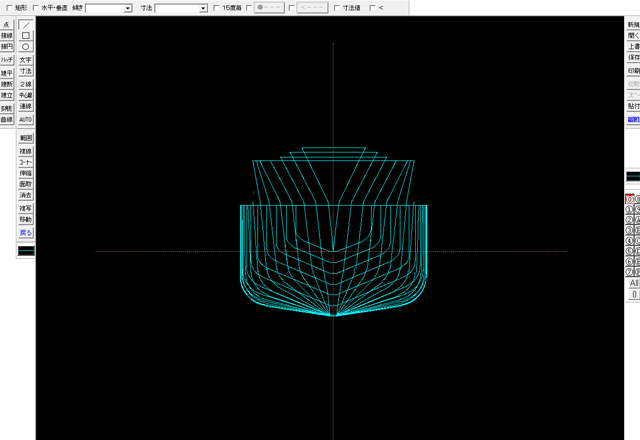The image size is (640, 440).
Task: Select the 範囲 range selection tool
Action: 26,138
